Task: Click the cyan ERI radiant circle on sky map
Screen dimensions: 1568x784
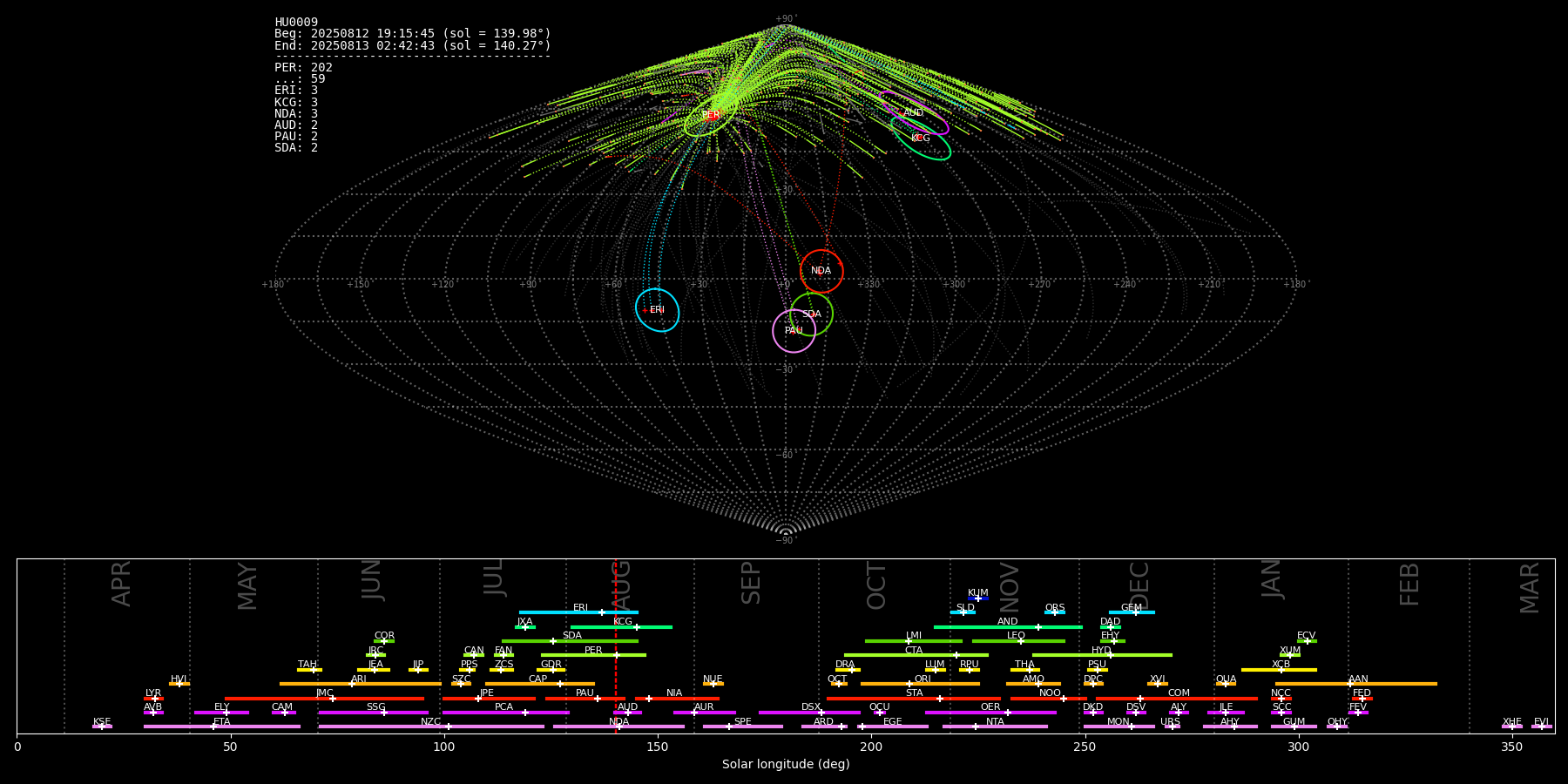Action: 657,310
